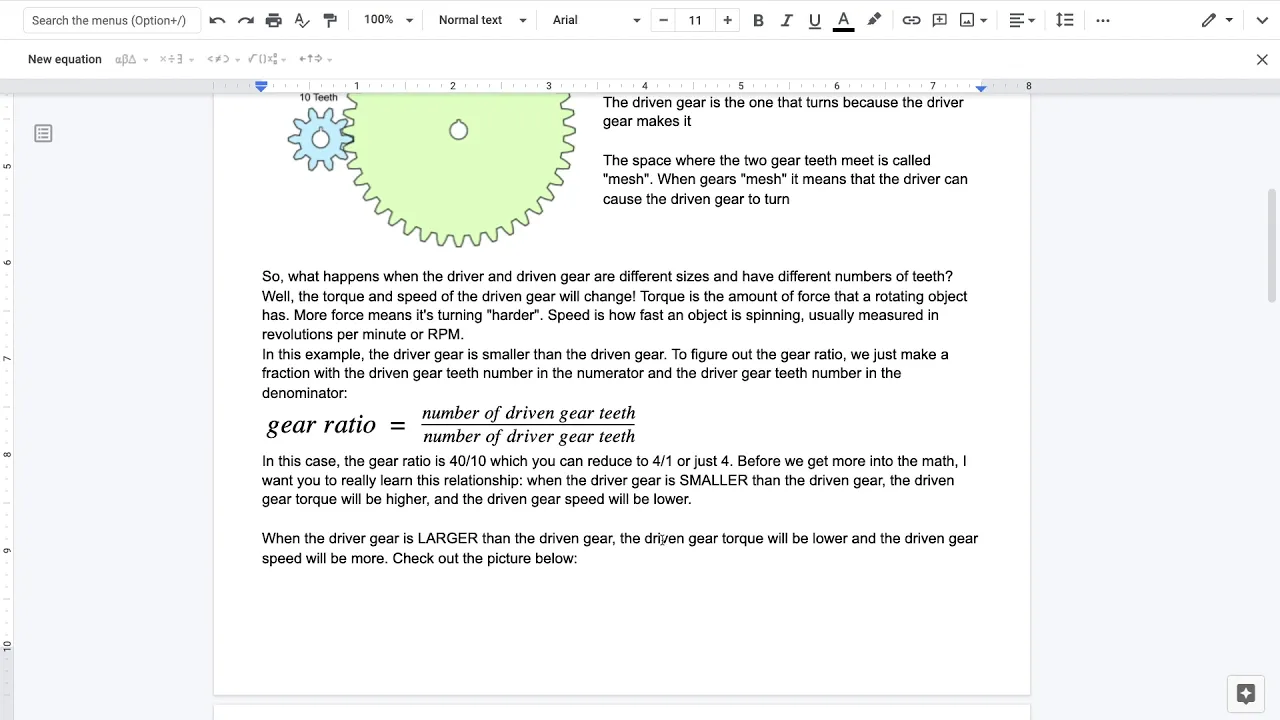Click the Explore star button
This screenshot has width=1280, height=720.
pyautogui.click(x=1245, y=694)
